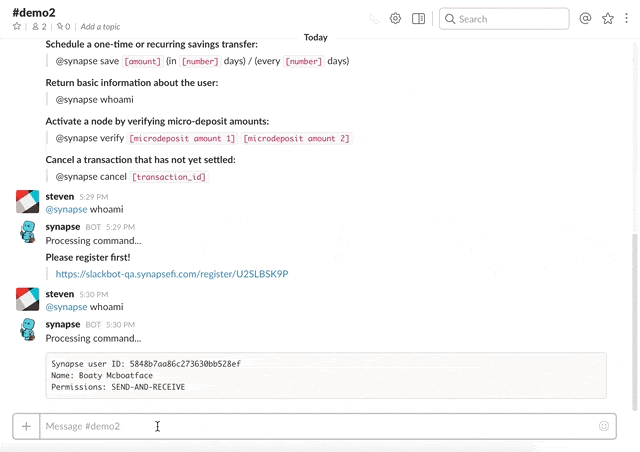
Task: Open pinned items indicator
Action: [x=63, y=27]
